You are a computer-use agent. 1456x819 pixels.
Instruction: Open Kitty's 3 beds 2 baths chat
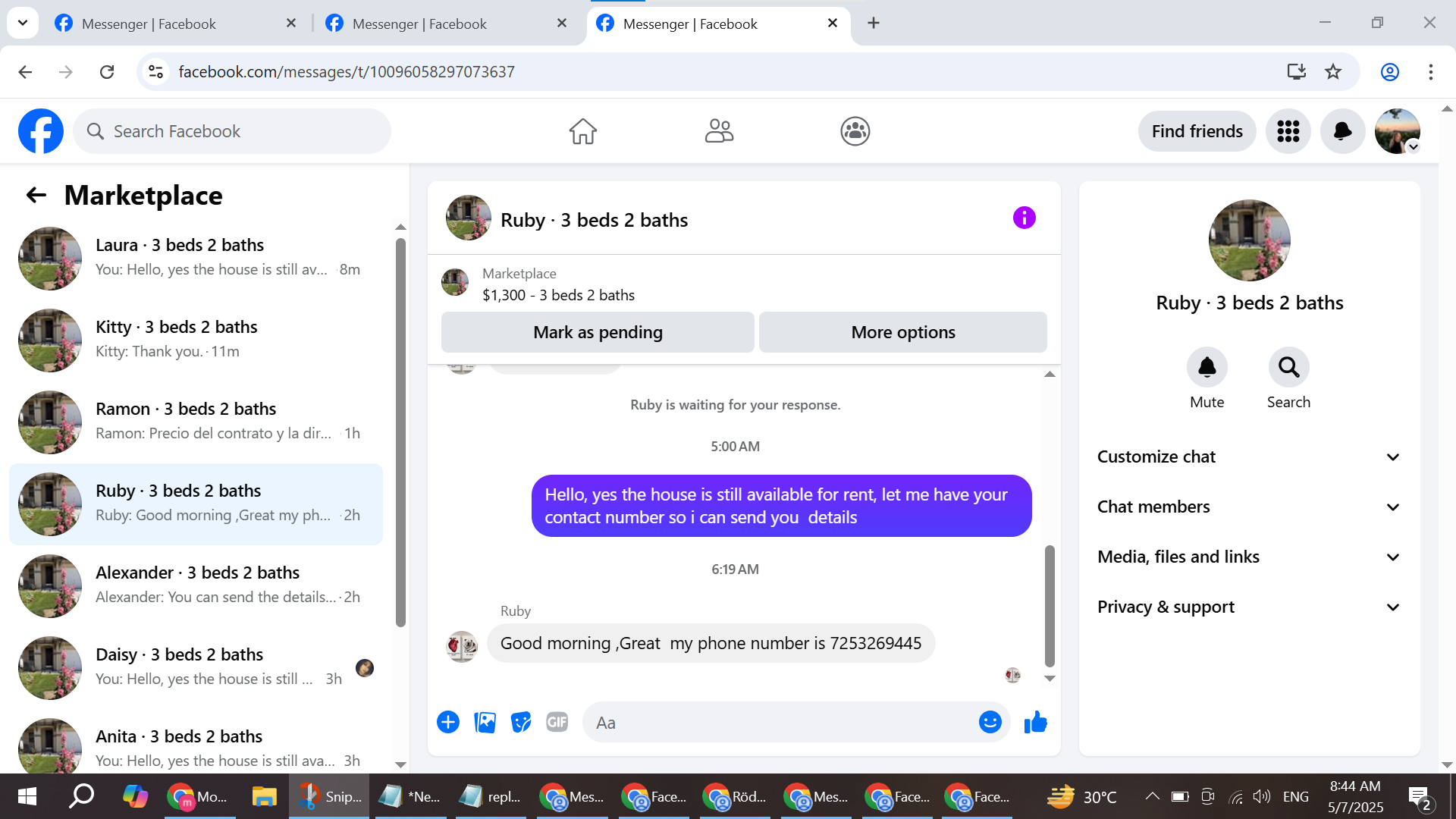coord(197,340)
